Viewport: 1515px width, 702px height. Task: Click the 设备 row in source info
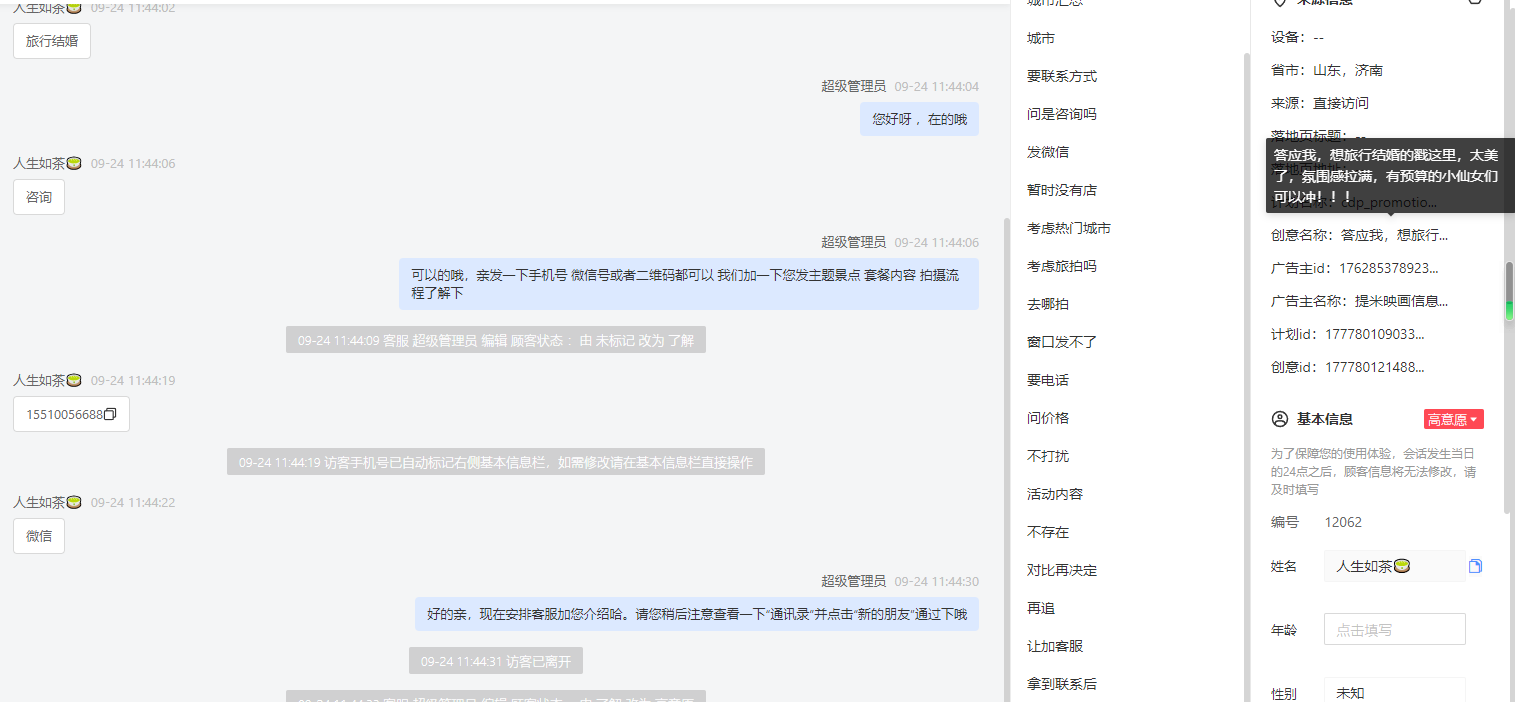1298,37
